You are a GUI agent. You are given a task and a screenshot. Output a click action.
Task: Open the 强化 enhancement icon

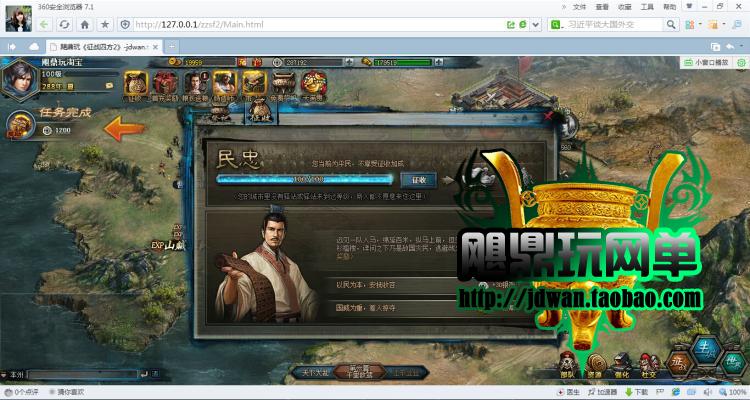[623, 363]
